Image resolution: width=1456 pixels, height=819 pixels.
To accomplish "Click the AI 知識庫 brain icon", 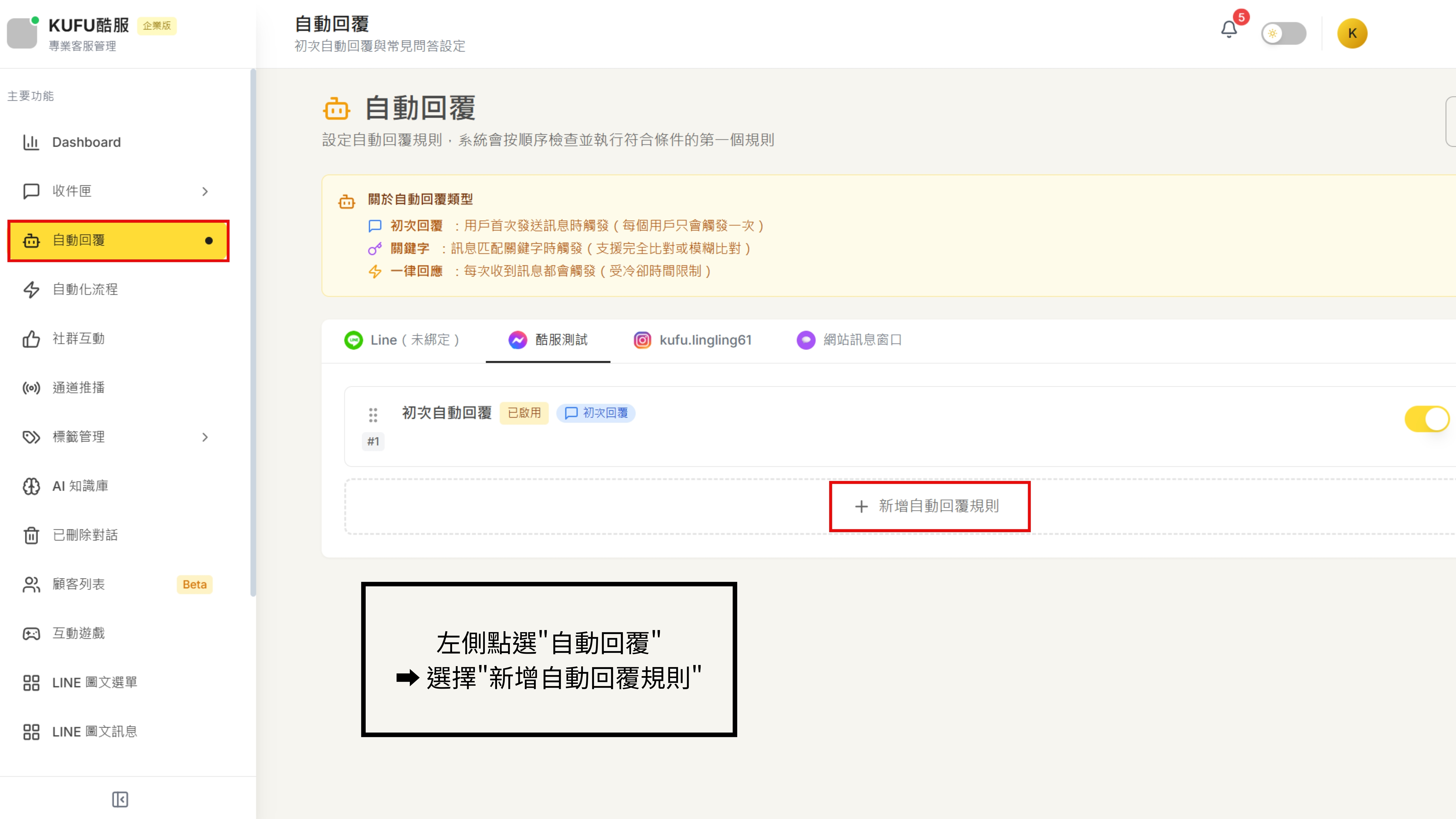I will tap(31, 486).
